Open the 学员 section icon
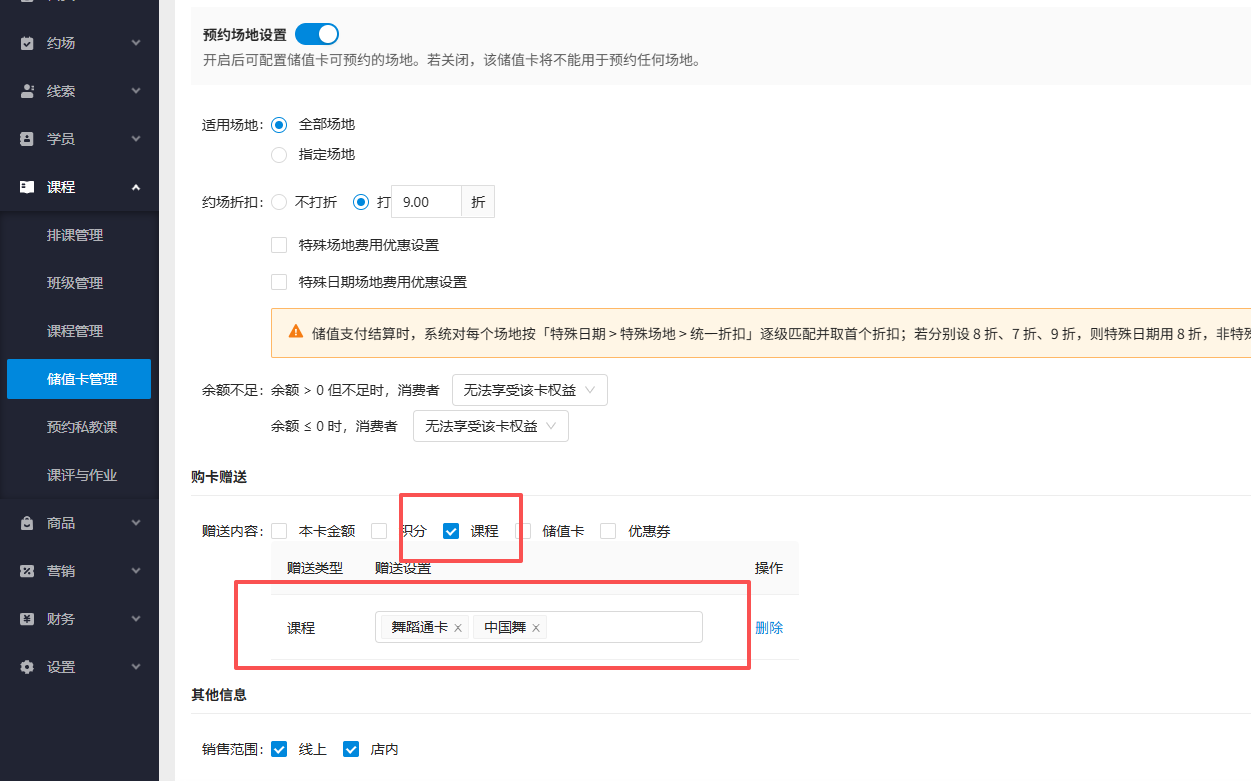This screenshot has width=1251, height=781. pyautogui.click(x=25, y=138)
